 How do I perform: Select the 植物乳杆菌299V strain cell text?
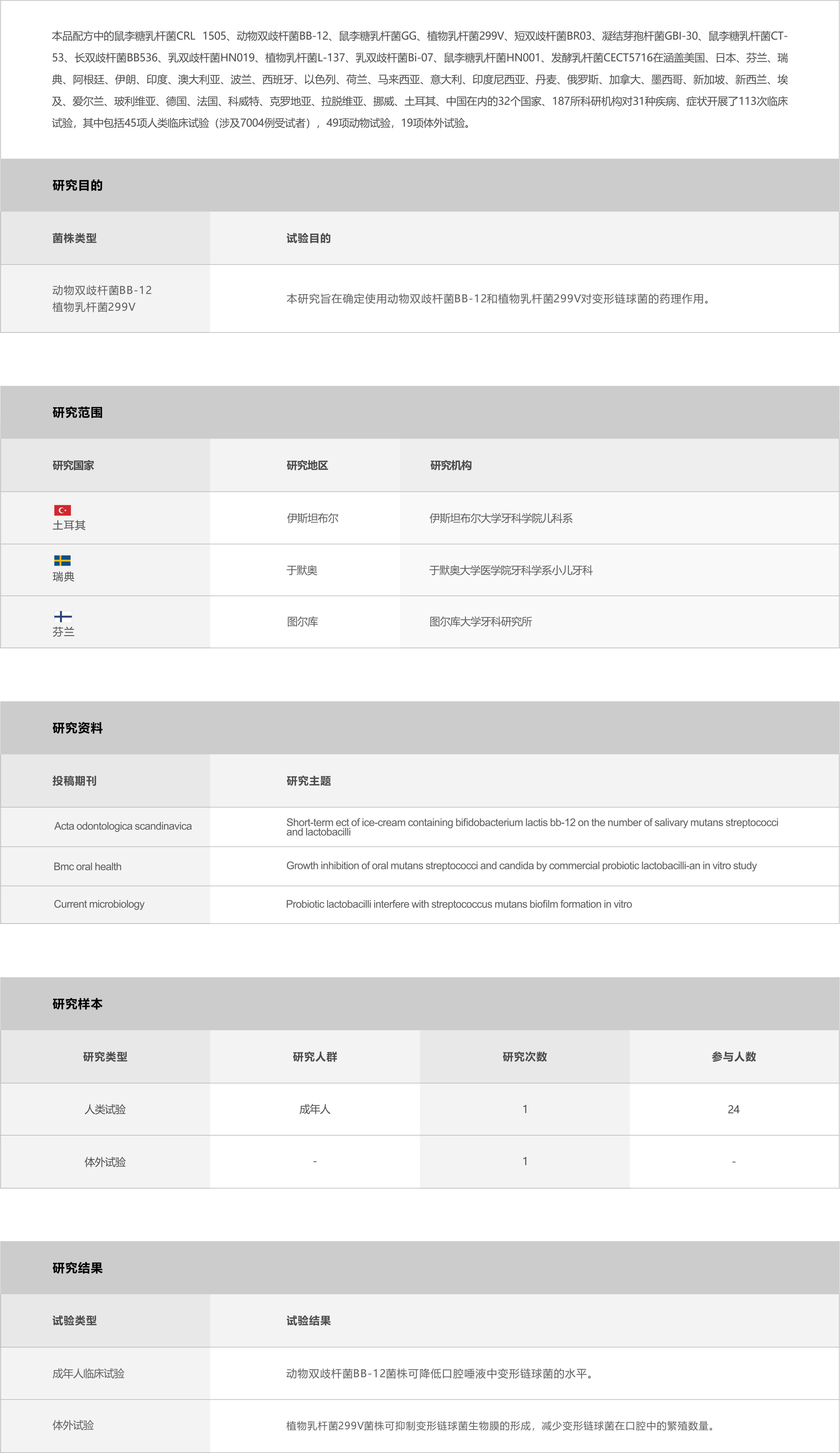coord(94,307)
